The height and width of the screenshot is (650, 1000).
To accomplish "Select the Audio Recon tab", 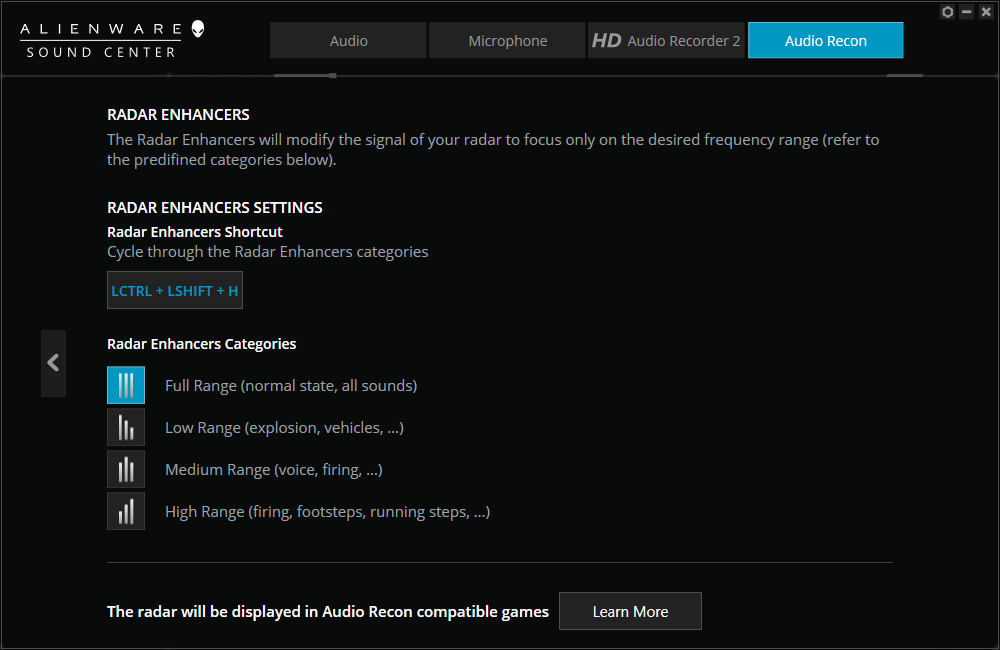I will click(x=825, y=41).
